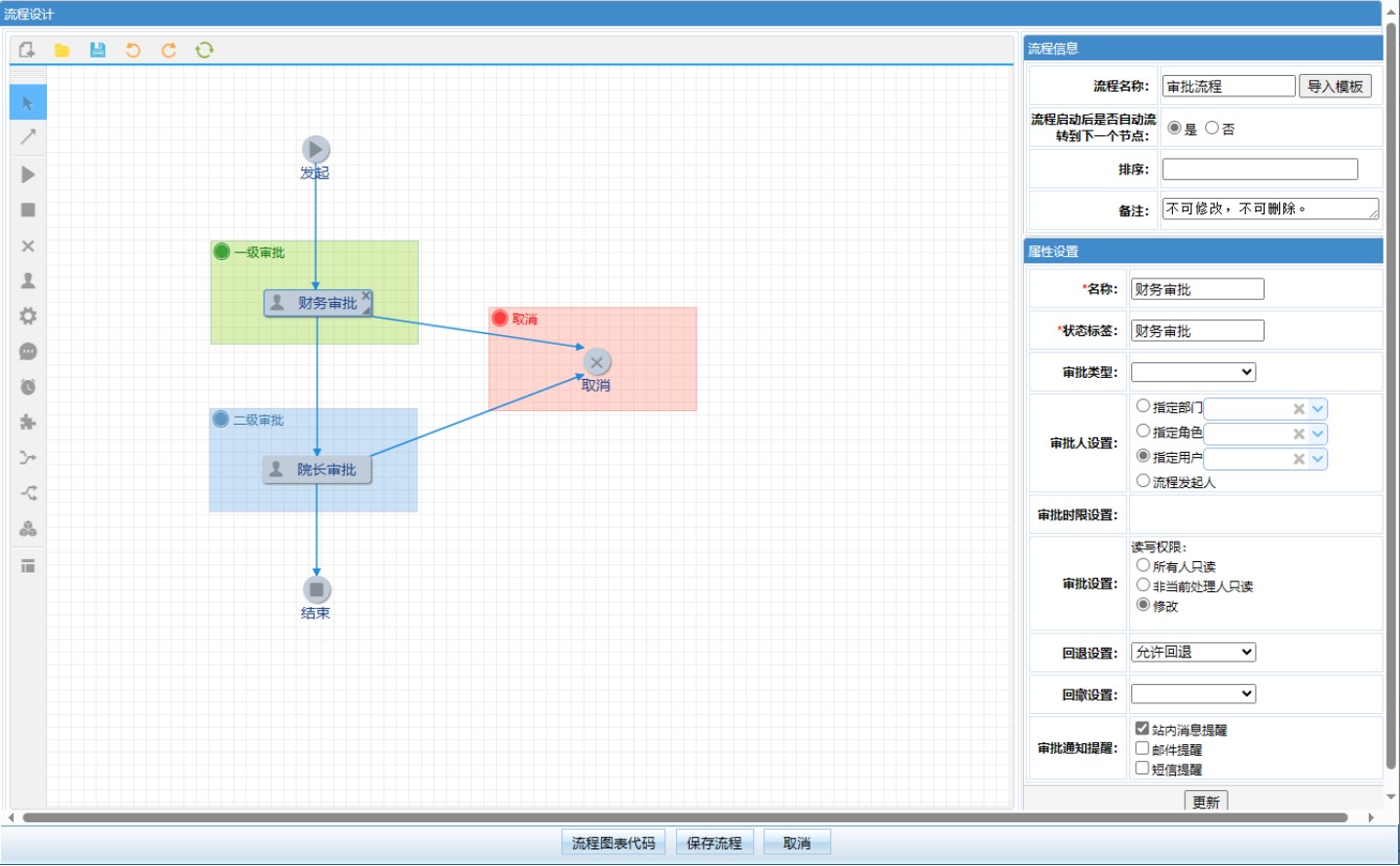Select the start node play tool

click(28, 174)
